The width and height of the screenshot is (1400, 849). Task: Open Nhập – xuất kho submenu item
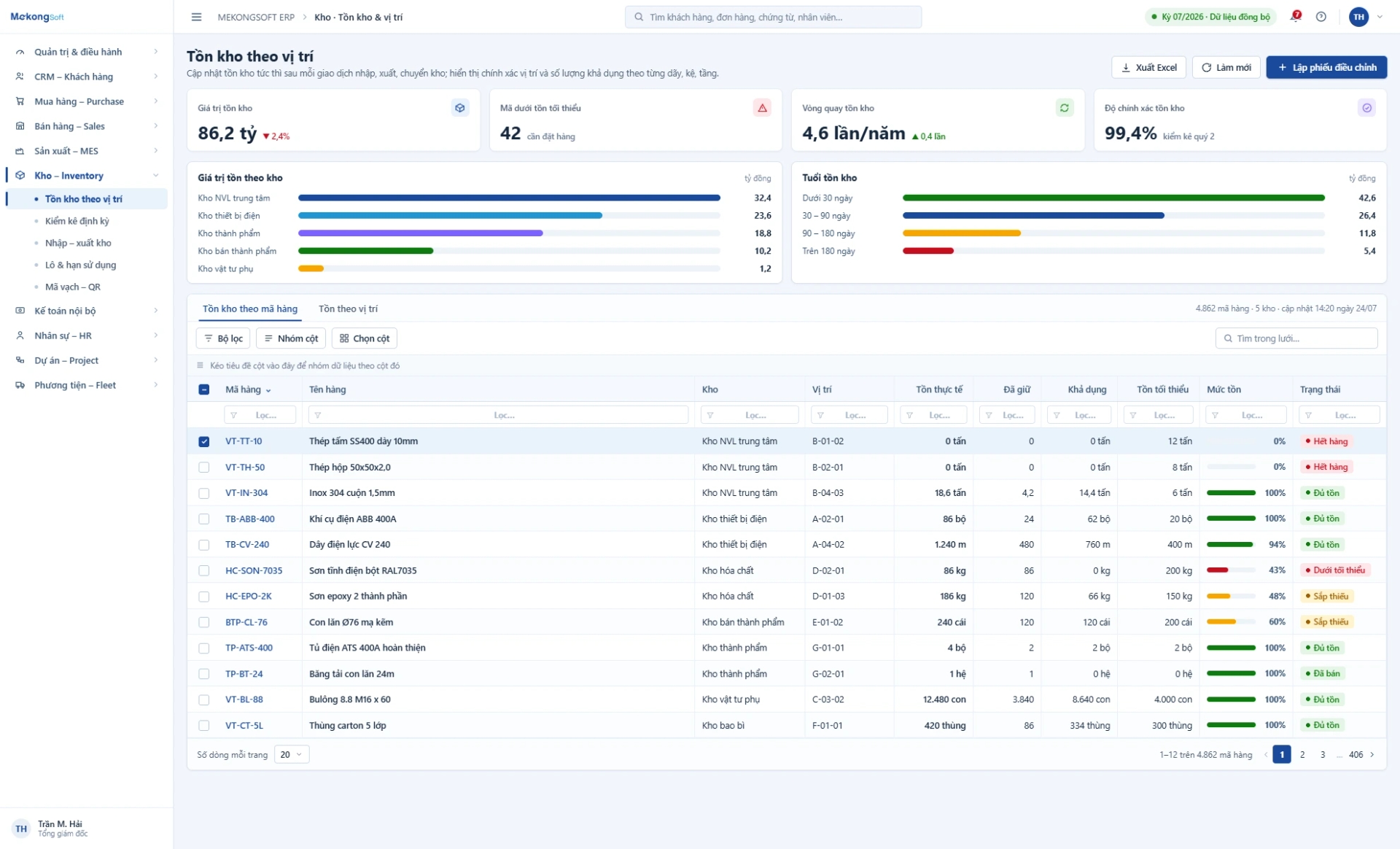[x=78, y=243]
